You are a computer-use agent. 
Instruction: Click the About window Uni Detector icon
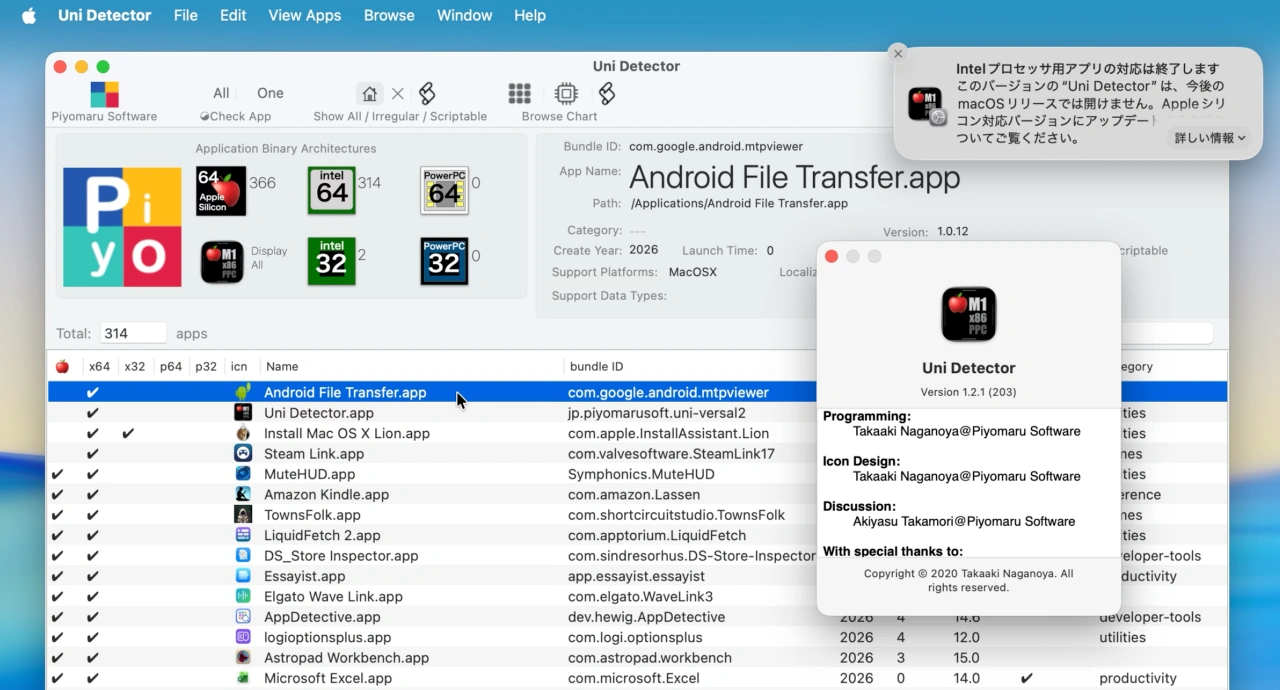[968, 314]
